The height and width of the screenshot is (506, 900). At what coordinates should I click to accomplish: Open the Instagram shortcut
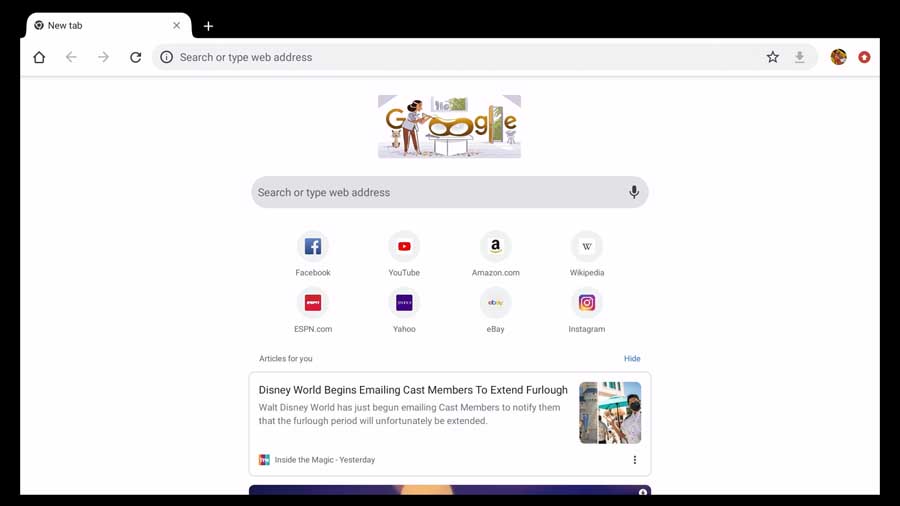pos(587,312)
